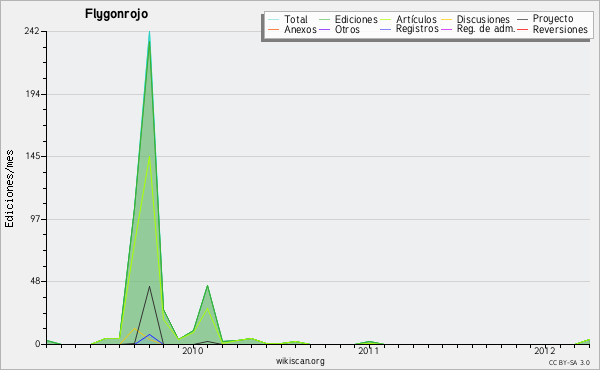Viewport: 600px width, 370px height.
Task: Click the Reg. de adm. legend label
Action: coord(486,29)
